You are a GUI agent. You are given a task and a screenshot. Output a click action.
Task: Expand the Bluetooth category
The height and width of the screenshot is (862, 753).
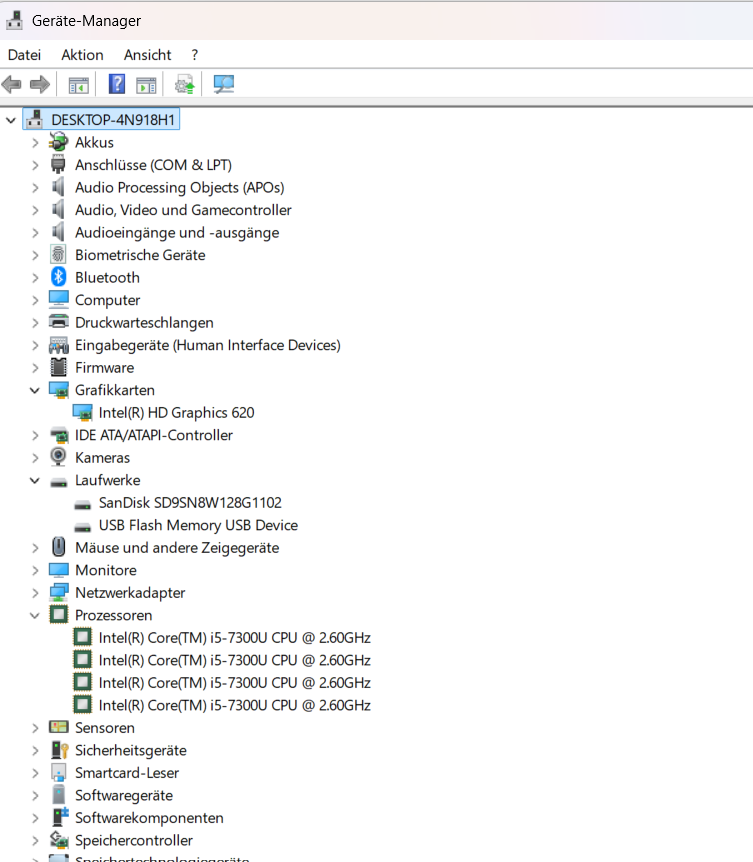(35, 278)
